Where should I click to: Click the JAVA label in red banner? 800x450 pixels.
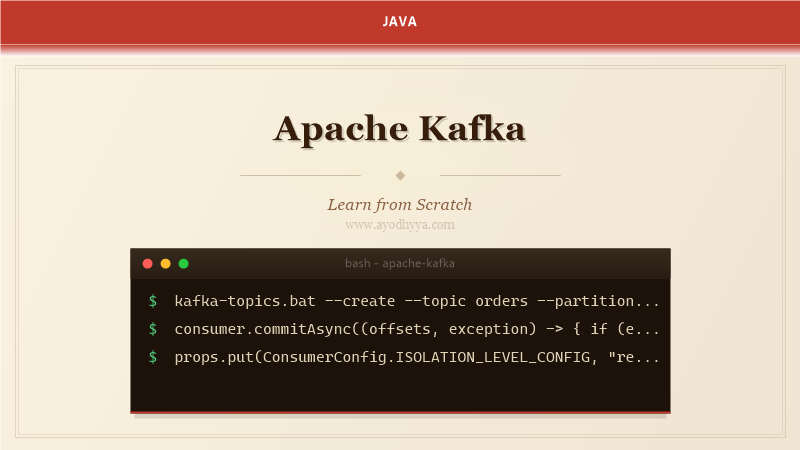pyautogui.click(x=400, y=22)
